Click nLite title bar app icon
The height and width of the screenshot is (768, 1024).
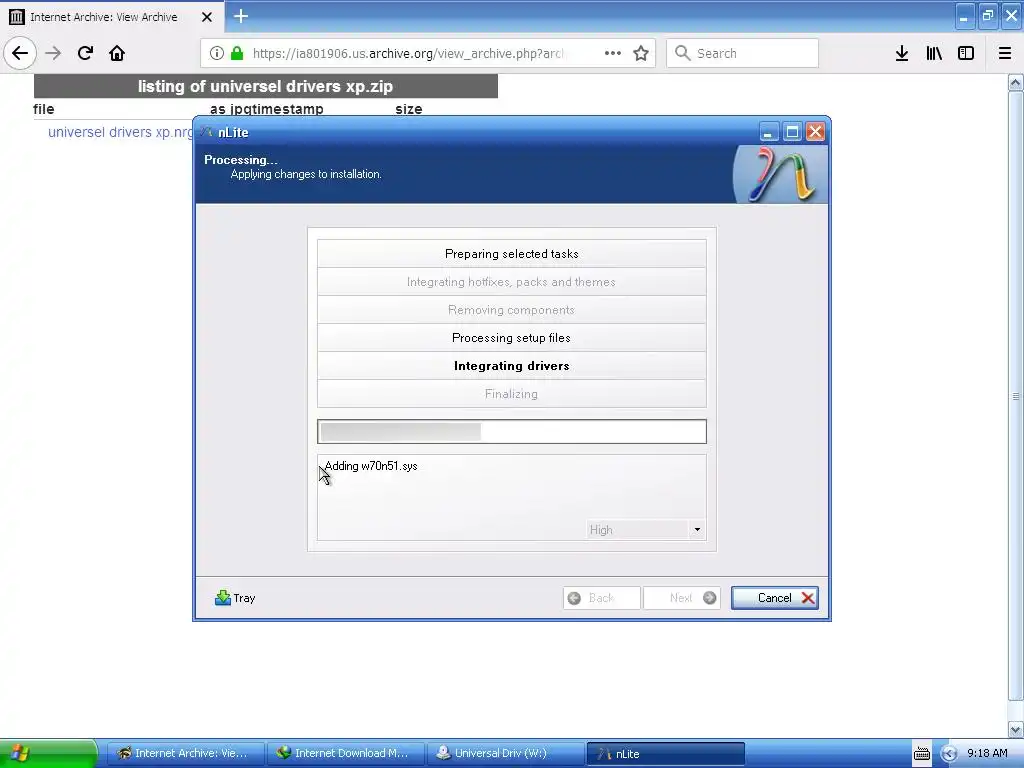[206, 132]
